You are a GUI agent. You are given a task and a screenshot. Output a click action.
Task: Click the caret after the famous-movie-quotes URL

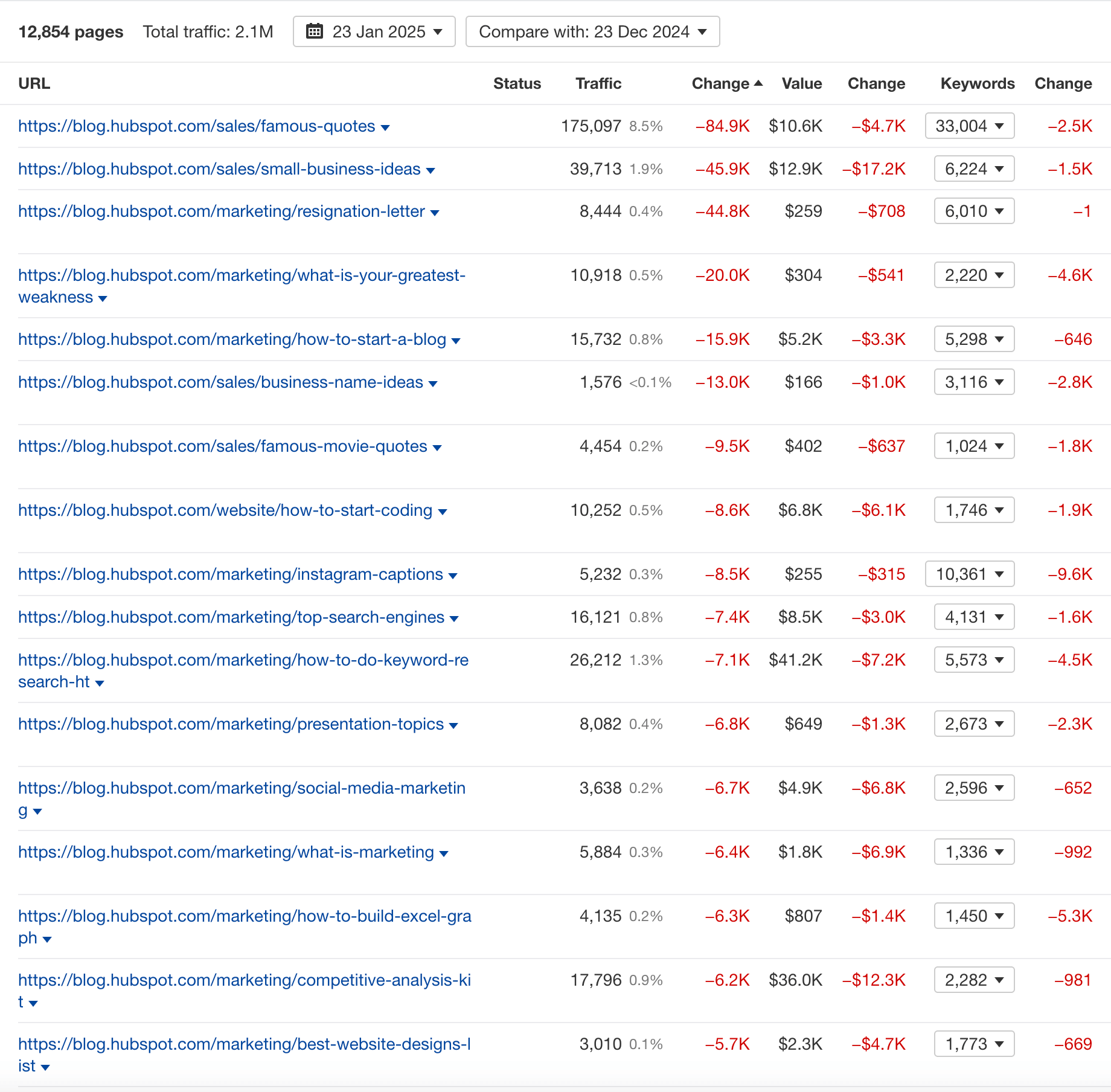click(437, 448)
